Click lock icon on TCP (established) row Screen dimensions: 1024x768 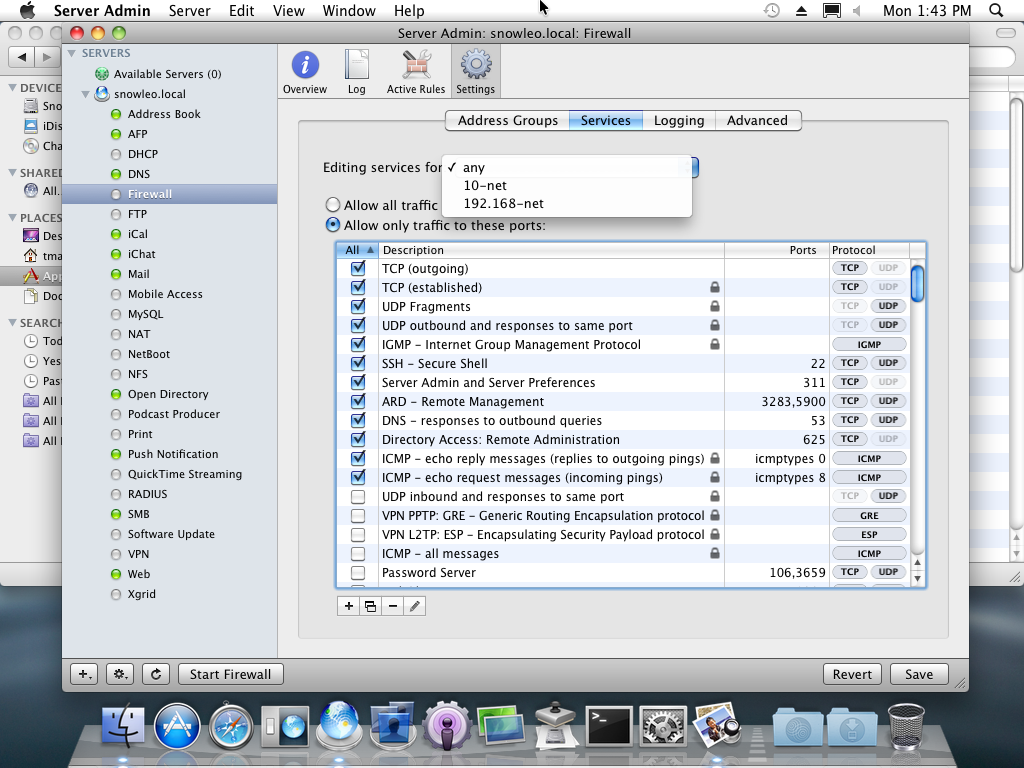click(x=715, y=287)
